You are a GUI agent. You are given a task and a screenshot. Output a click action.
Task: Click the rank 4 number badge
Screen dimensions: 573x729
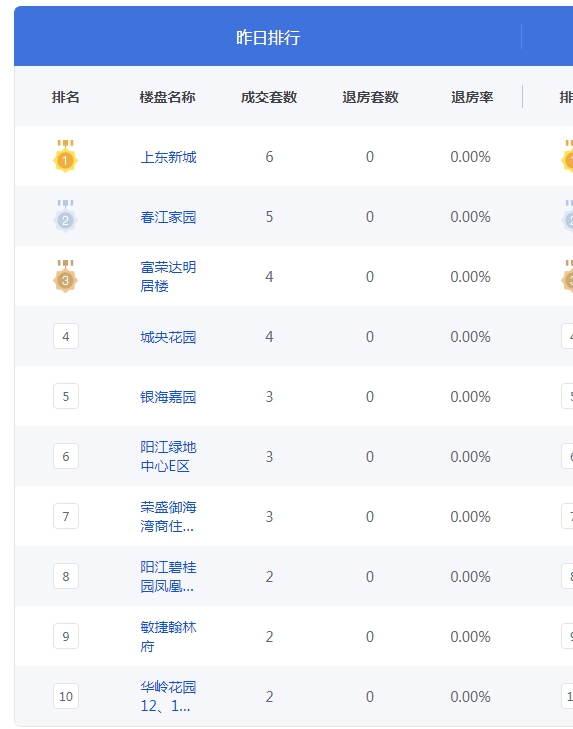(66, 336)
